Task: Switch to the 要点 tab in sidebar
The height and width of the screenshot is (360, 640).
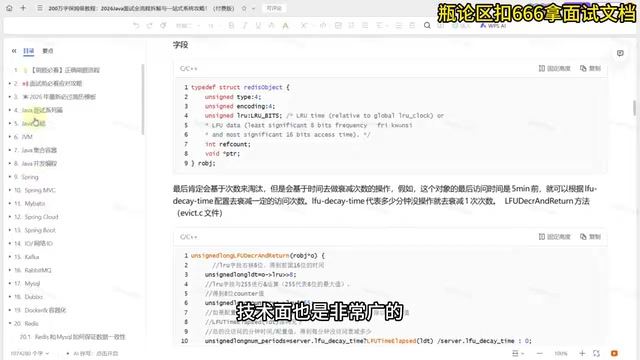Action: pos(48,51)
